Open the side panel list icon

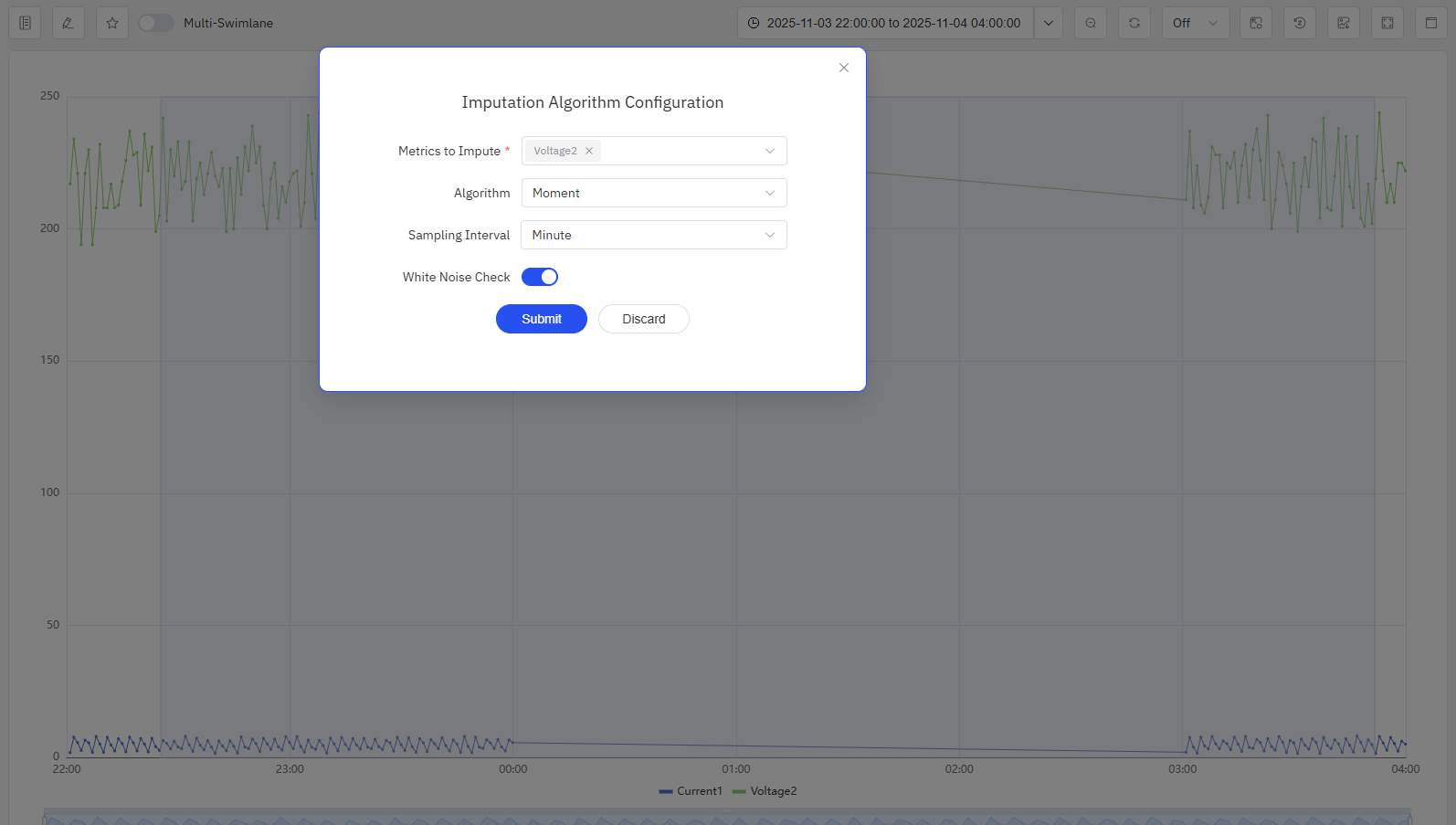click(25, 23)
